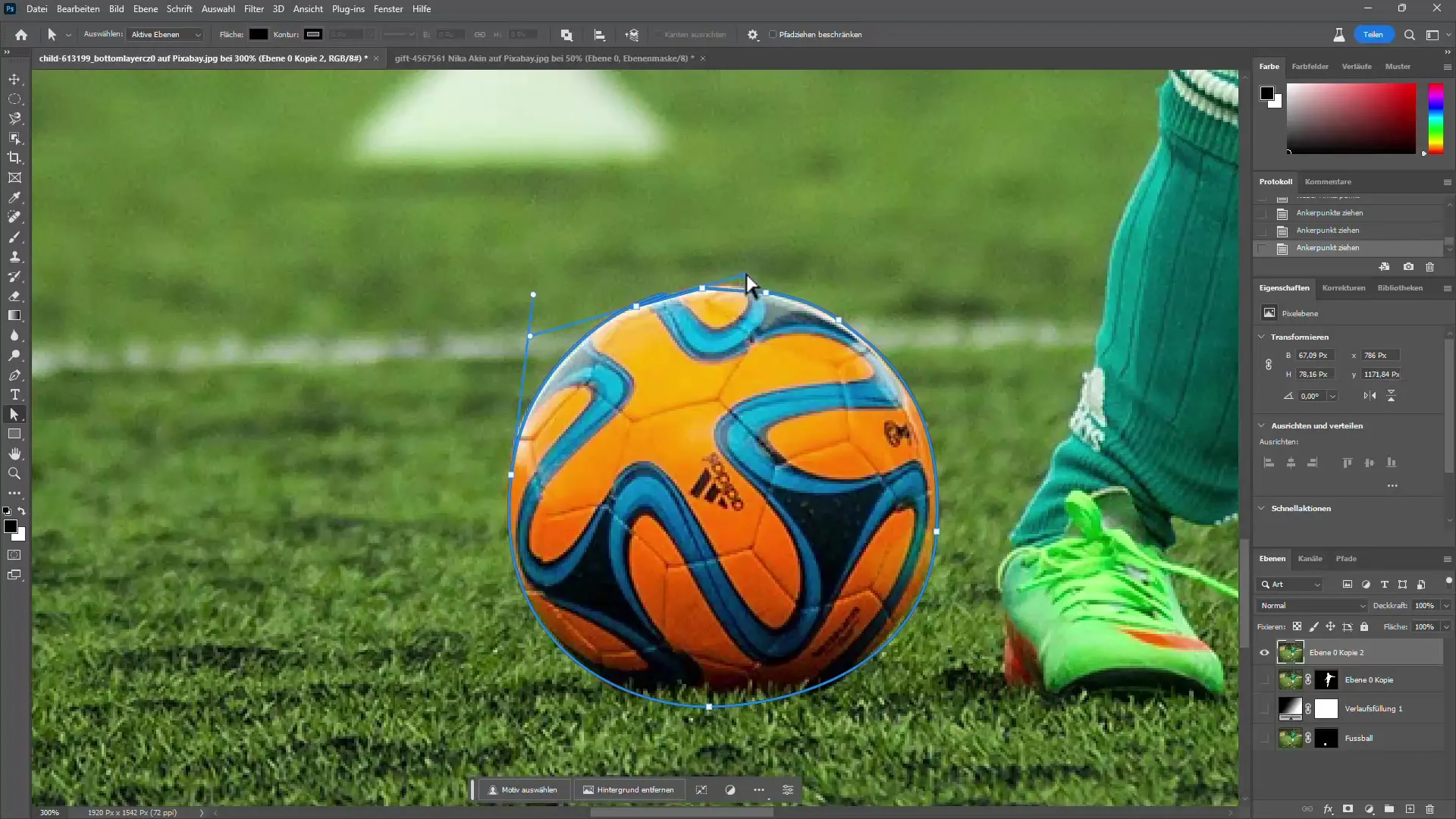Open the Filter menu
This screenshot has height=819, width=1456.
click(x=253, y=9)
